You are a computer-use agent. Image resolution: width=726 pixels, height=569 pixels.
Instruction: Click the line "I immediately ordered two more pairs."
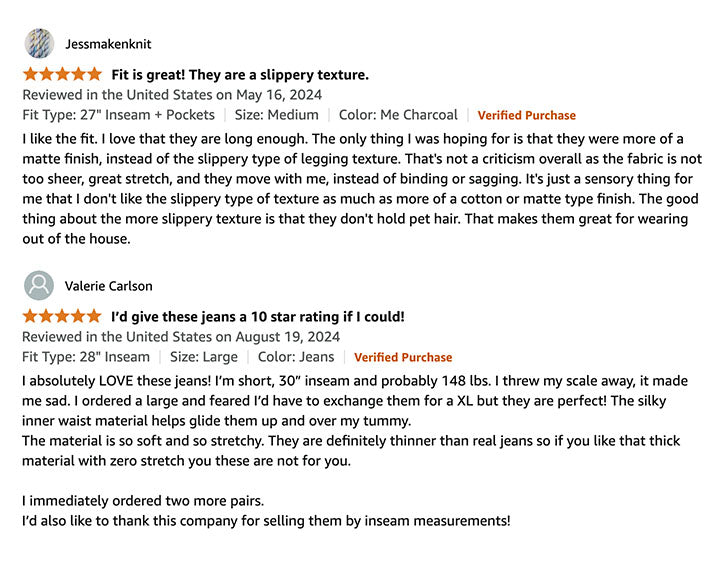[145, 500]
